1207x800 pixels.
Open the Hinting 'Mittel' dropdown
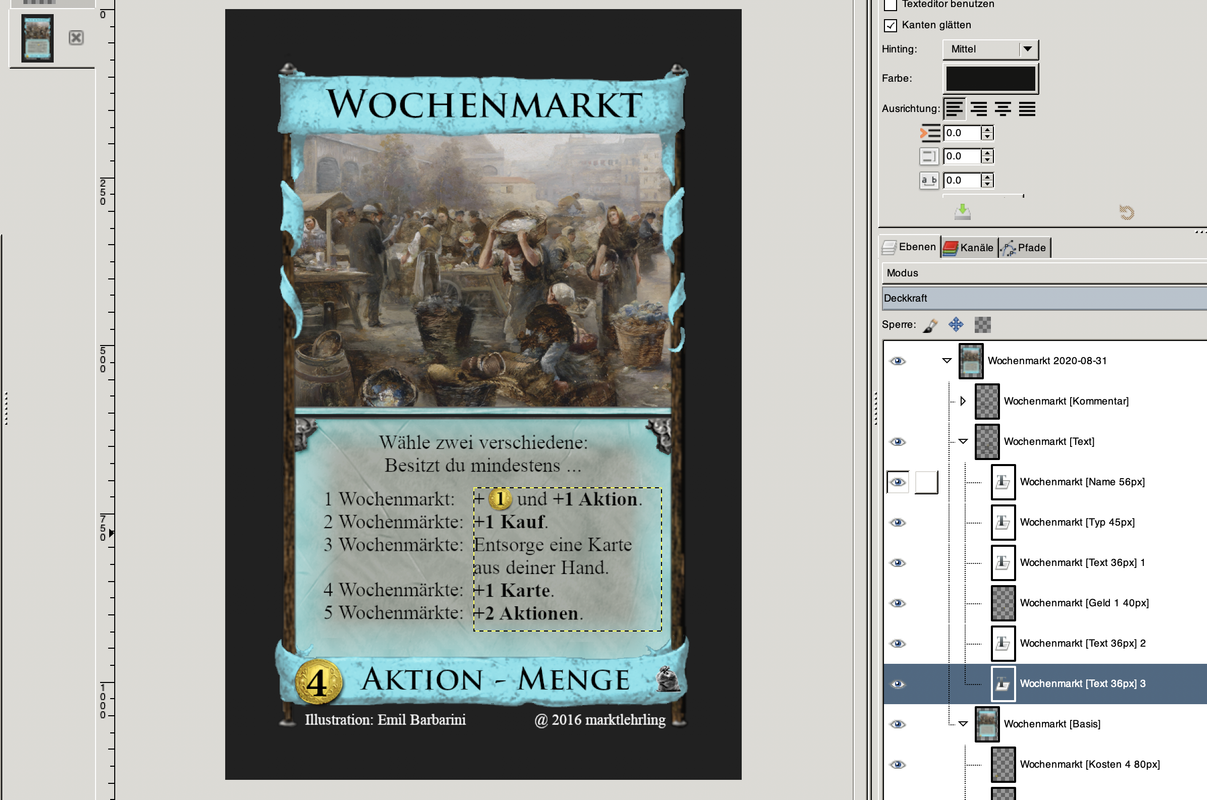click(x=990, y=49)
